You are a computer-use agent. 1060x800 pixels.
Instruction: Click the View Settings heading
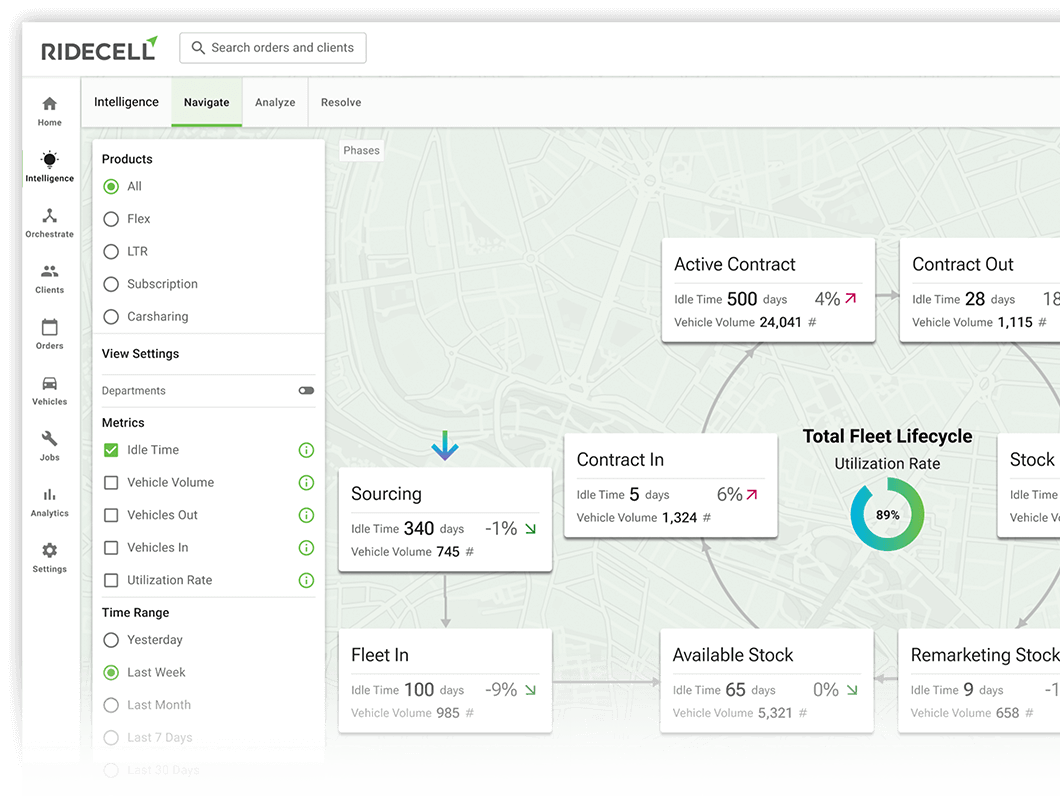[140, 354]
